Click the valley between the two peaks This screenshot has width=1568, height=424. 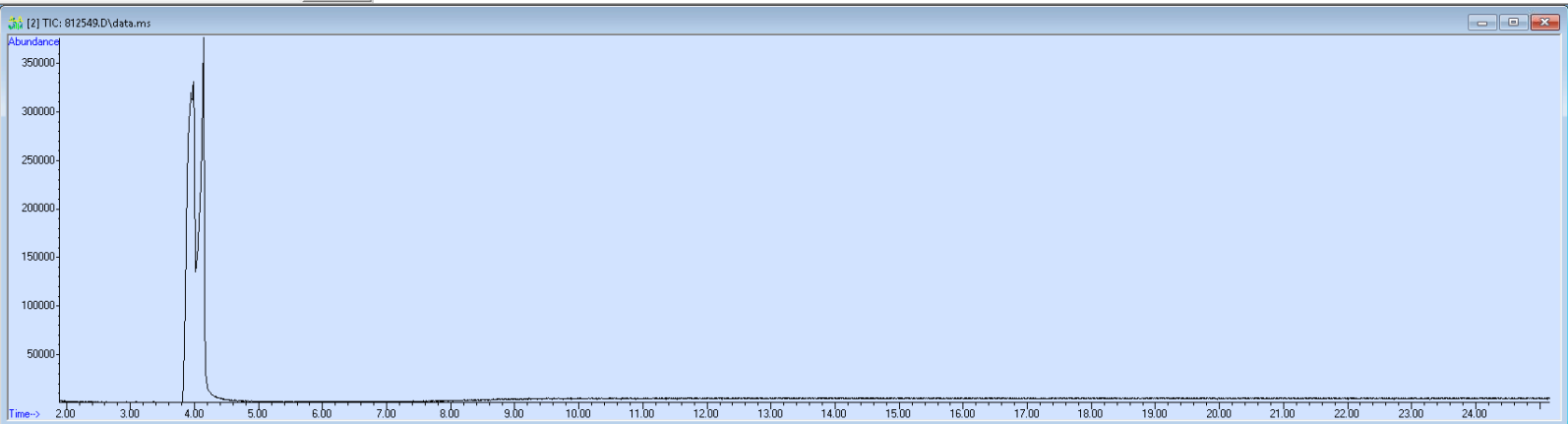(x=196, y=270)
